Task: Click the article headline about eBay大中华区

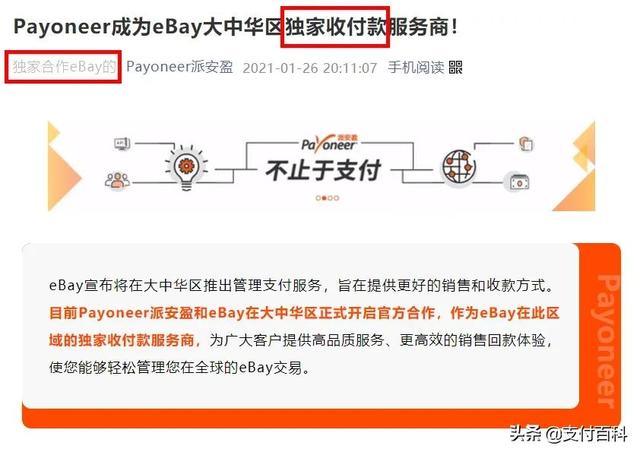Action: coord(236,27)
